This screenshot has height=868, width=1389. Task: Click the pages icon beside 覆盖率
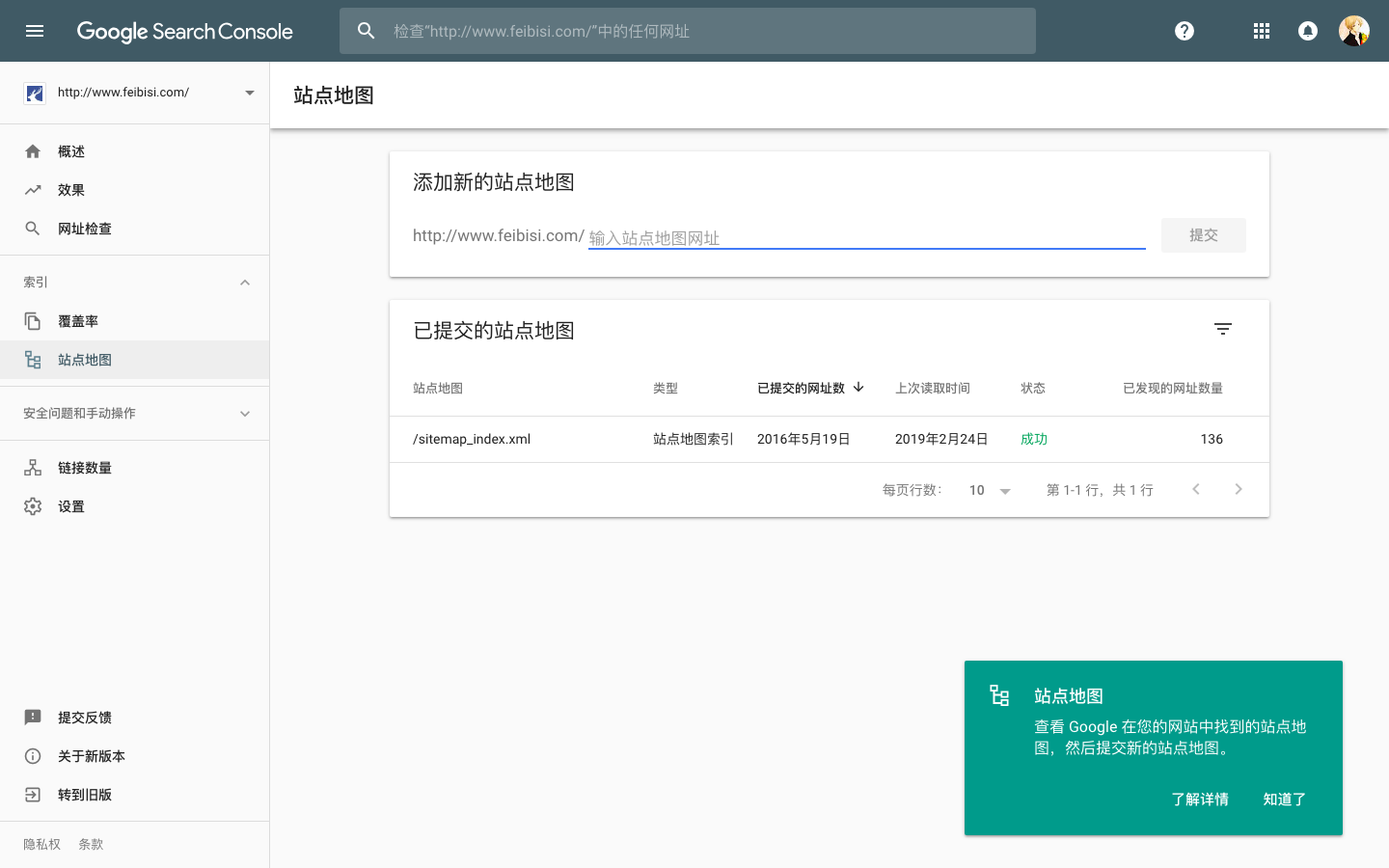click(33, 321)
